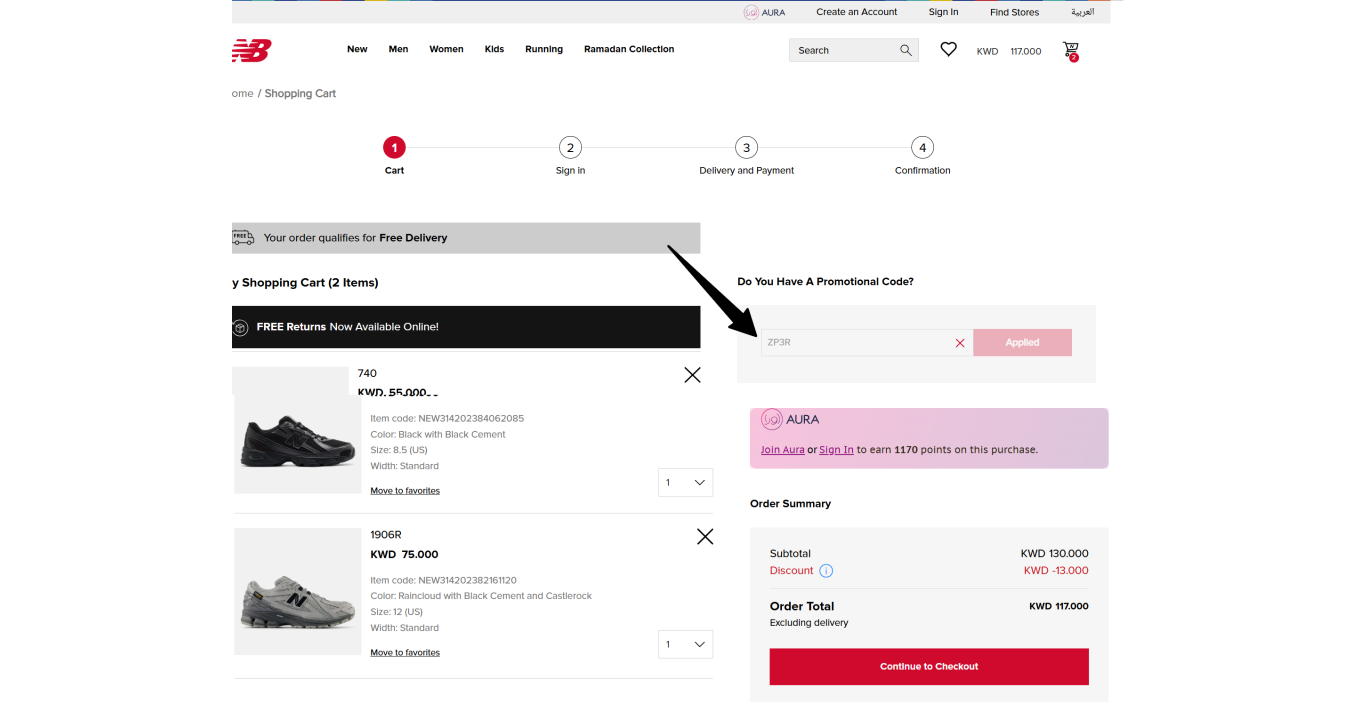This screenshot has width=1368, height=720.
Task: Click Sign In link in Aura banner
Action: 836,450
